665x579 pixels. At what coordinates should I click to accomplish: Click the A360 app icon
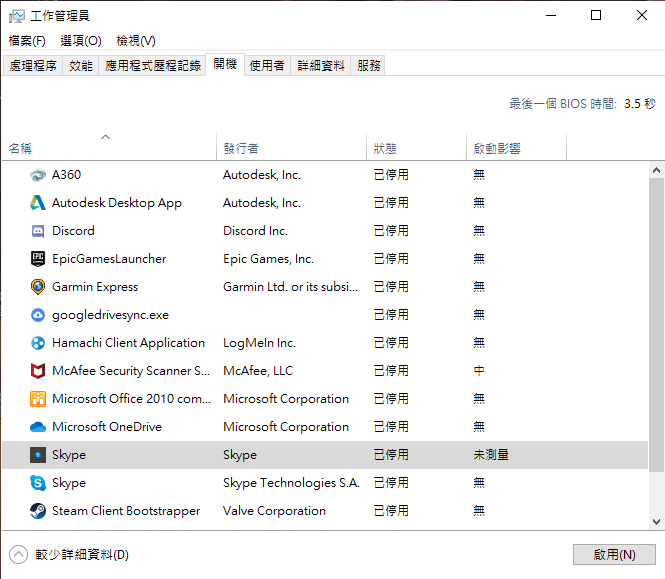(38, 175)
